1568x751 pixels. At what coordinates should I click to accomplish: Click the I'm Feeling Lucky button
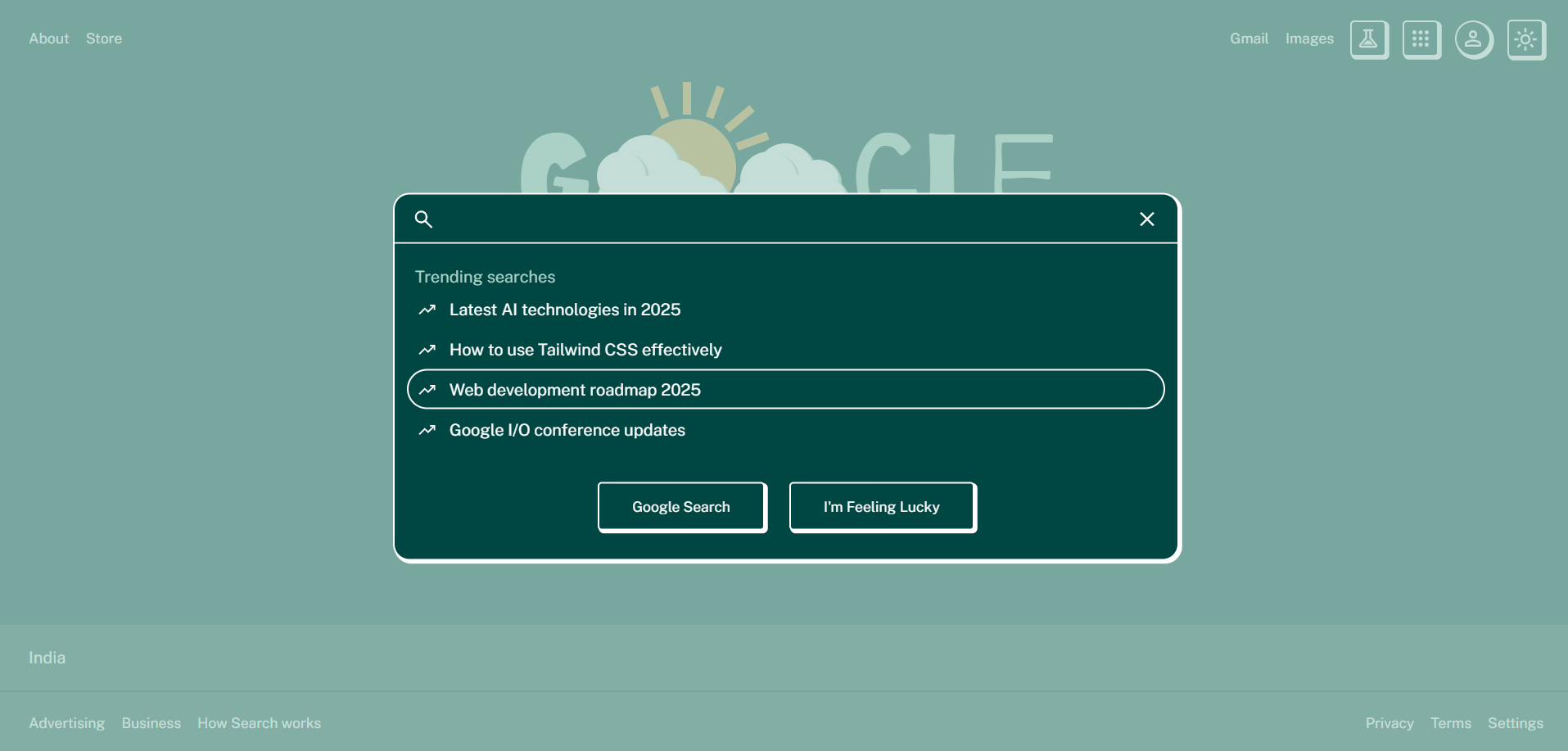883,507
